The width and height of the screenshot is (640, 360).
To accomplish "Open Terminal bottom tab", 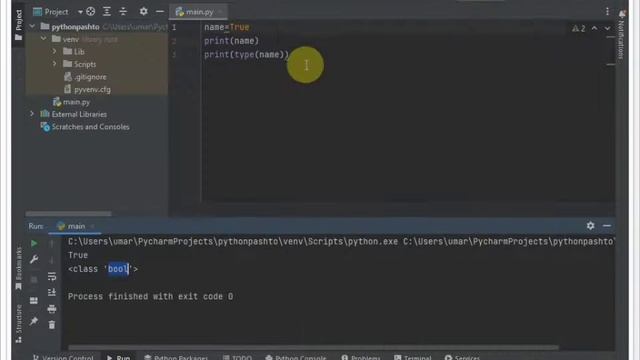I will click(x=412, y=358).
